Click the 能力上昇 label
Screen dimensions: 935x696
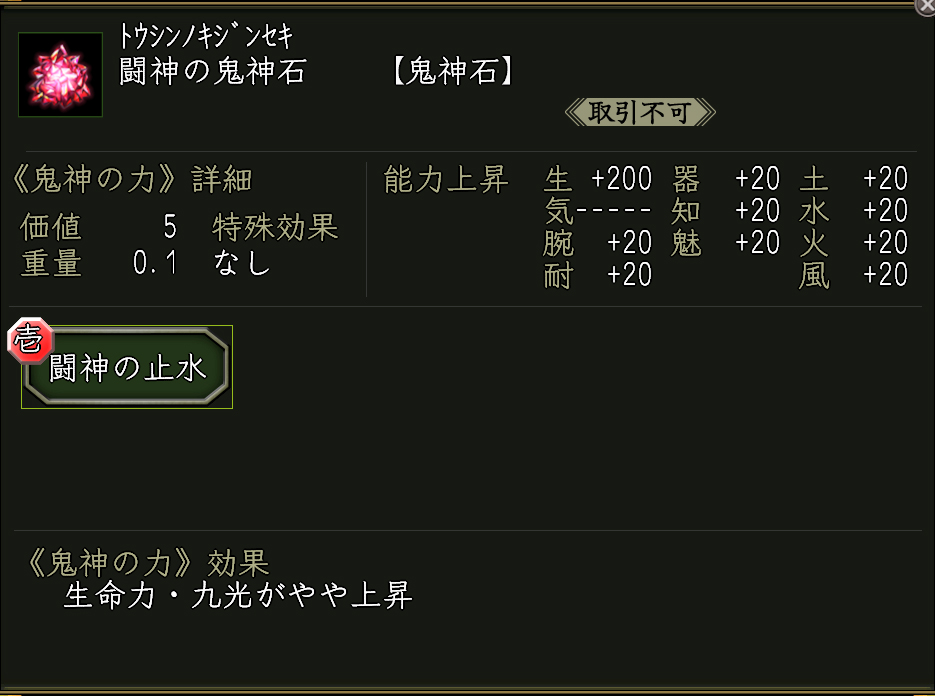446,180
